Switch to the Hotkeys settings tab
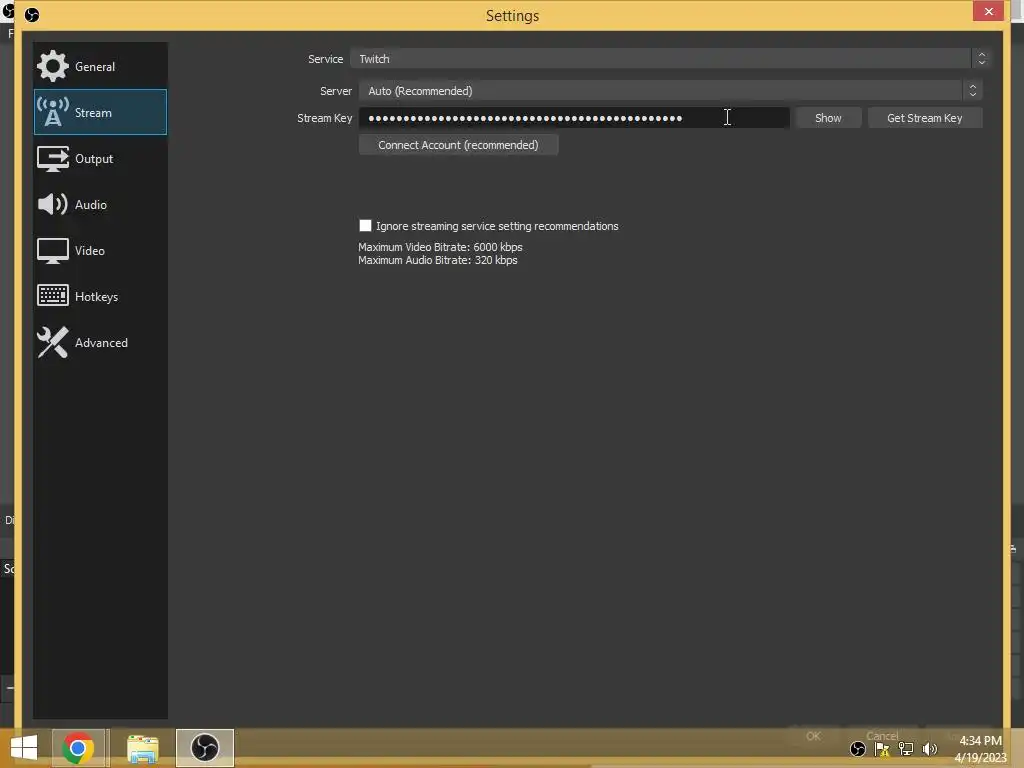This screenshot has height=768, width=1024. click(x=101, y=296)
